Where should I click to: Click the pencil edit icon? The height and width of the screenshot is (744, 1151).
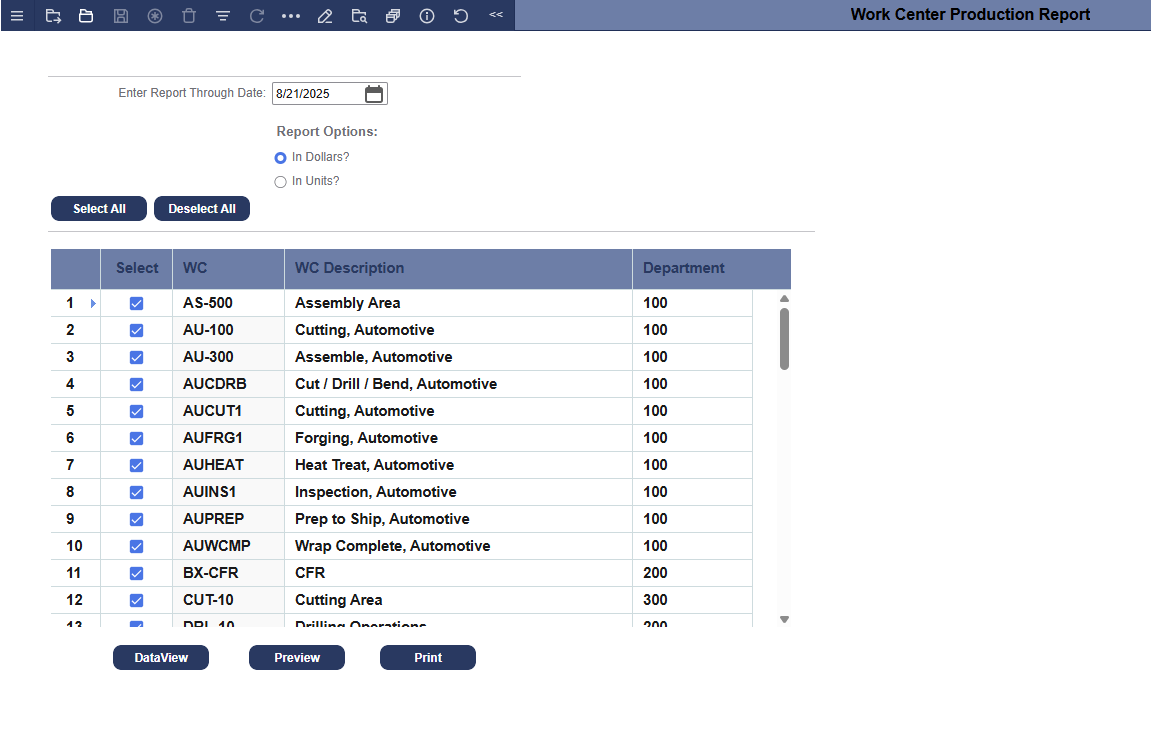324,16
